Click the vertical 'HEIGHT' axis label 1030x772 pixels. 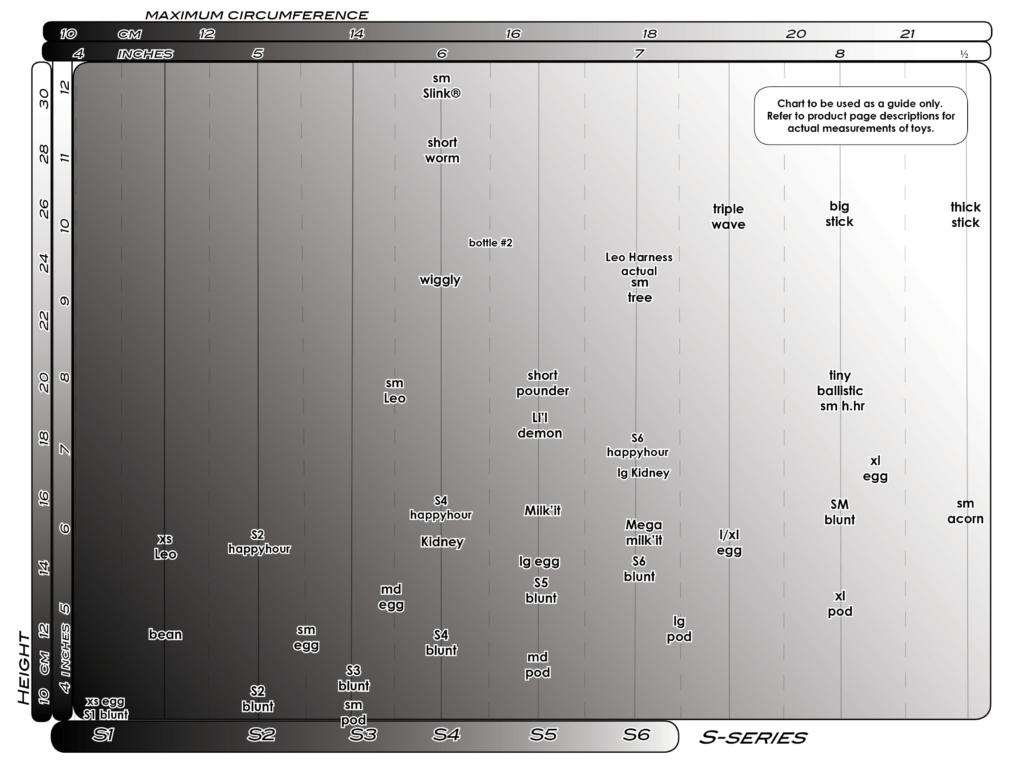point(25,668)
